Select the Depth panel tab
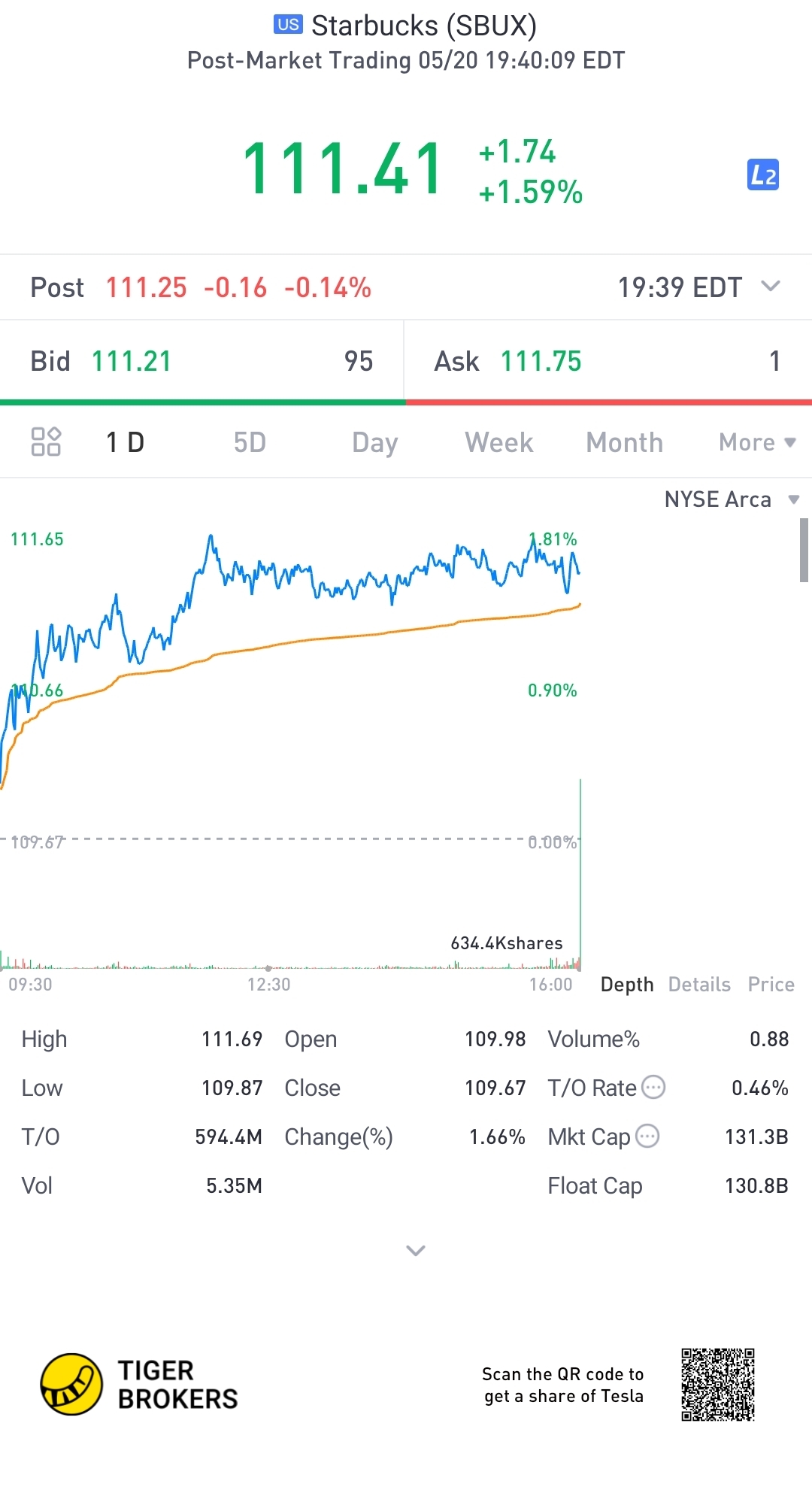 627,985
